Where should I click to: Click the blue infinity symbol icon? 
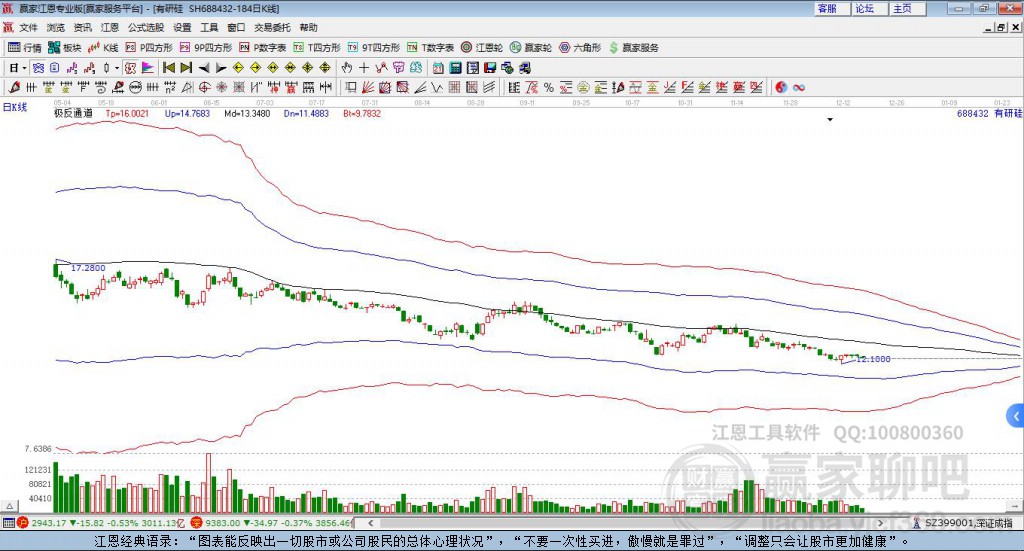pyautogui.click(x=799, y=87)
